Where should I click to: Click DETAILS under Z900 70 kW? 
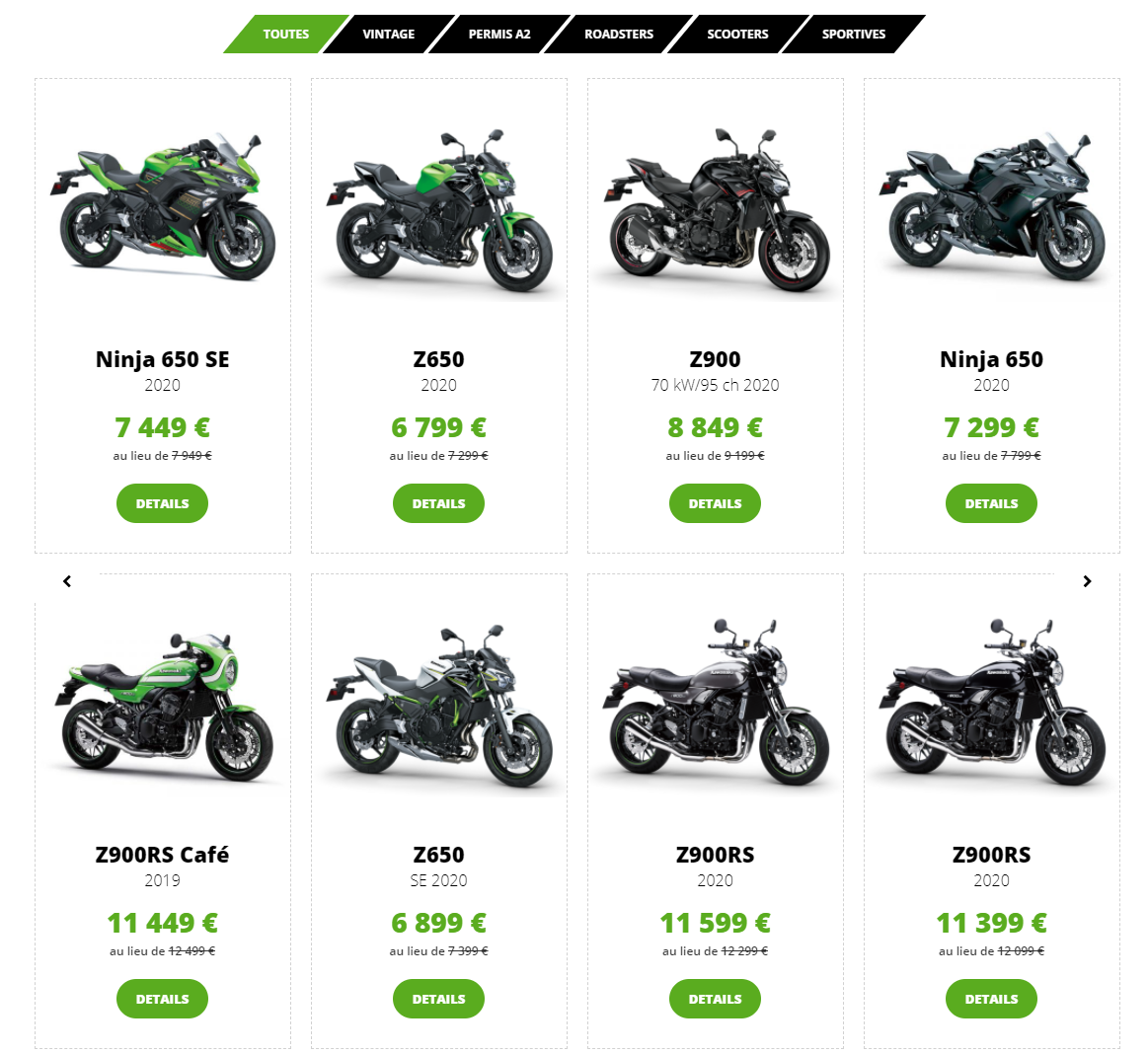(716, 503)
